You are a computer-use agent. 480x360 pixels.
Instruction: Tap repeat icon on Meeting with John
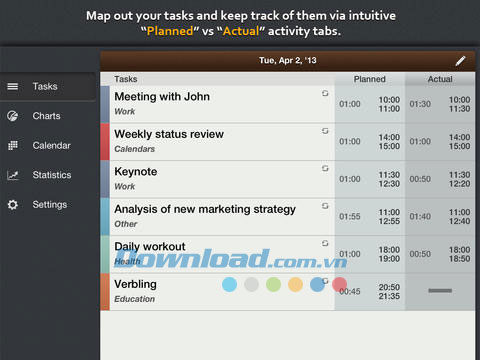click(325, 93)
